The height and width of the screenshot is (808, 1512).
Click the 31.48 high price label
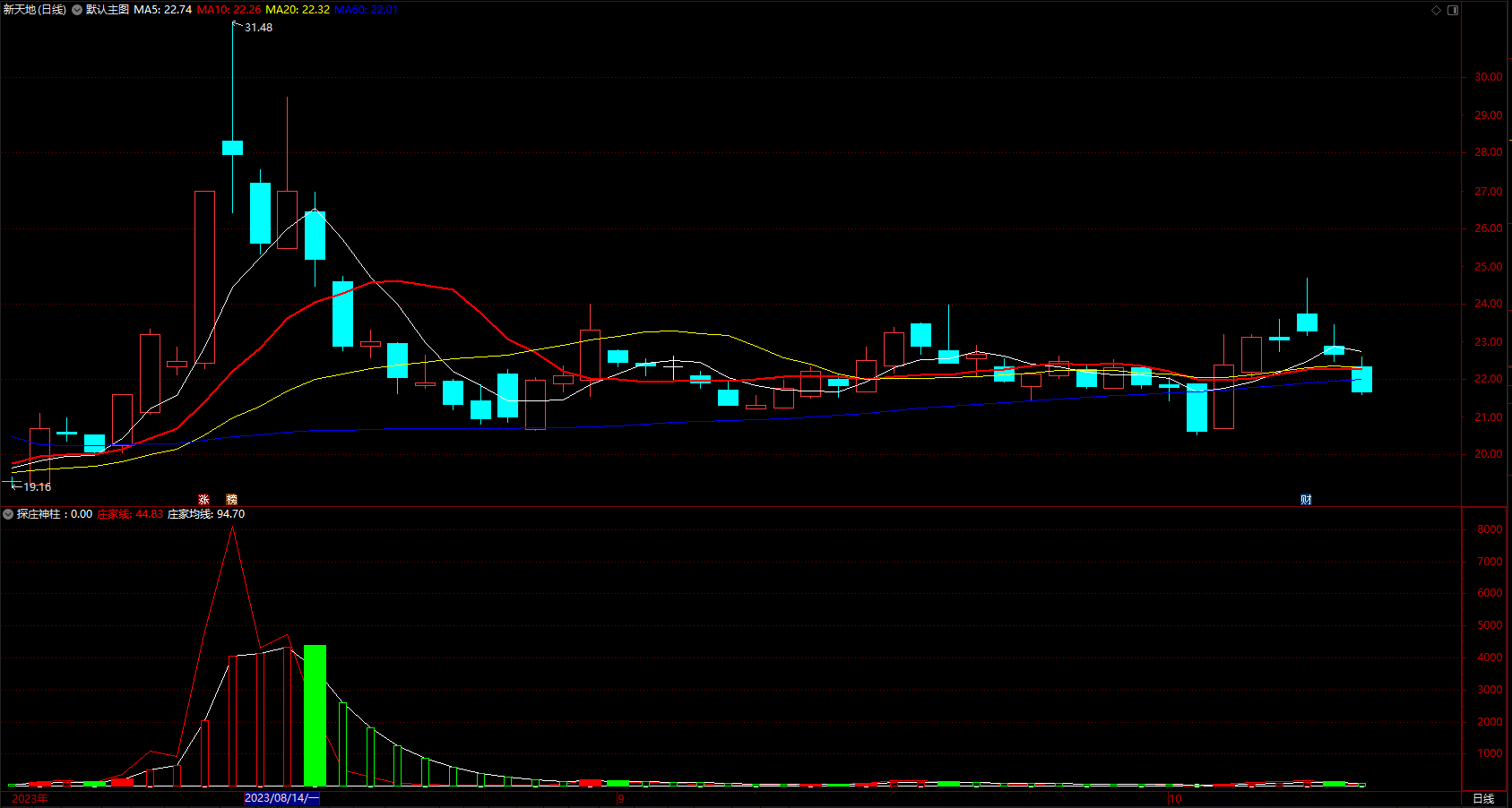pos(259,28)
